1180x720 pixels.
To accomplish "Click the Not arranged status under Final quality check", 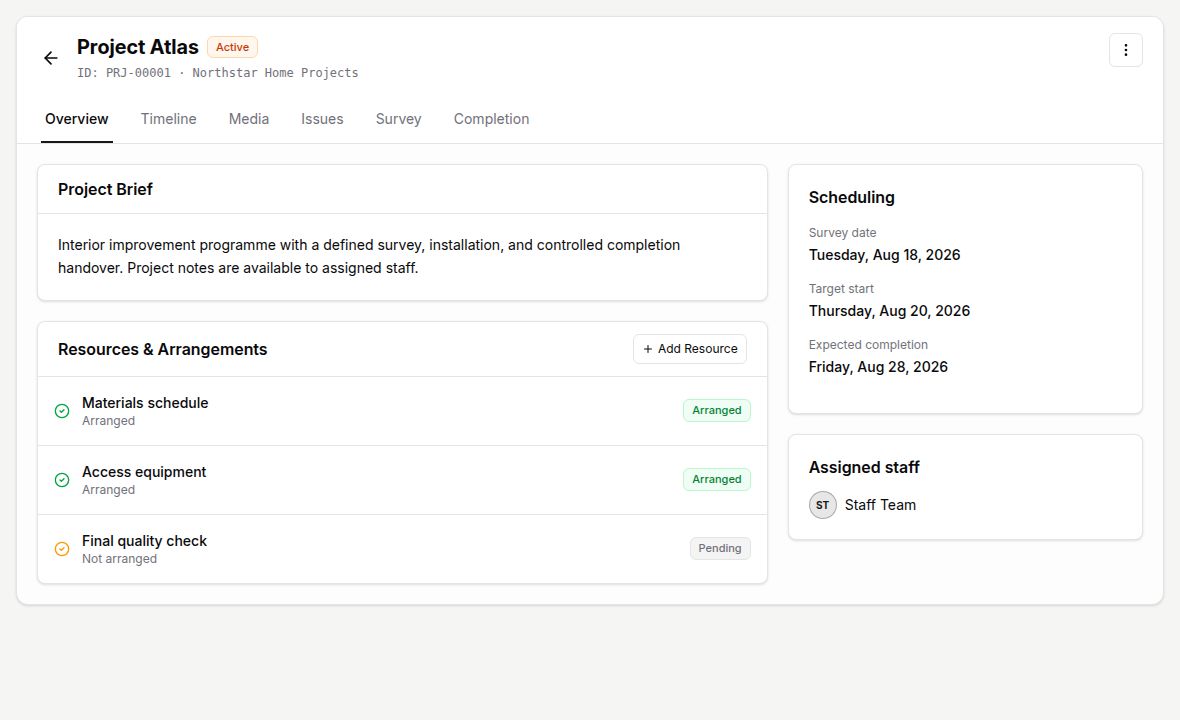I will pos(120,559).
